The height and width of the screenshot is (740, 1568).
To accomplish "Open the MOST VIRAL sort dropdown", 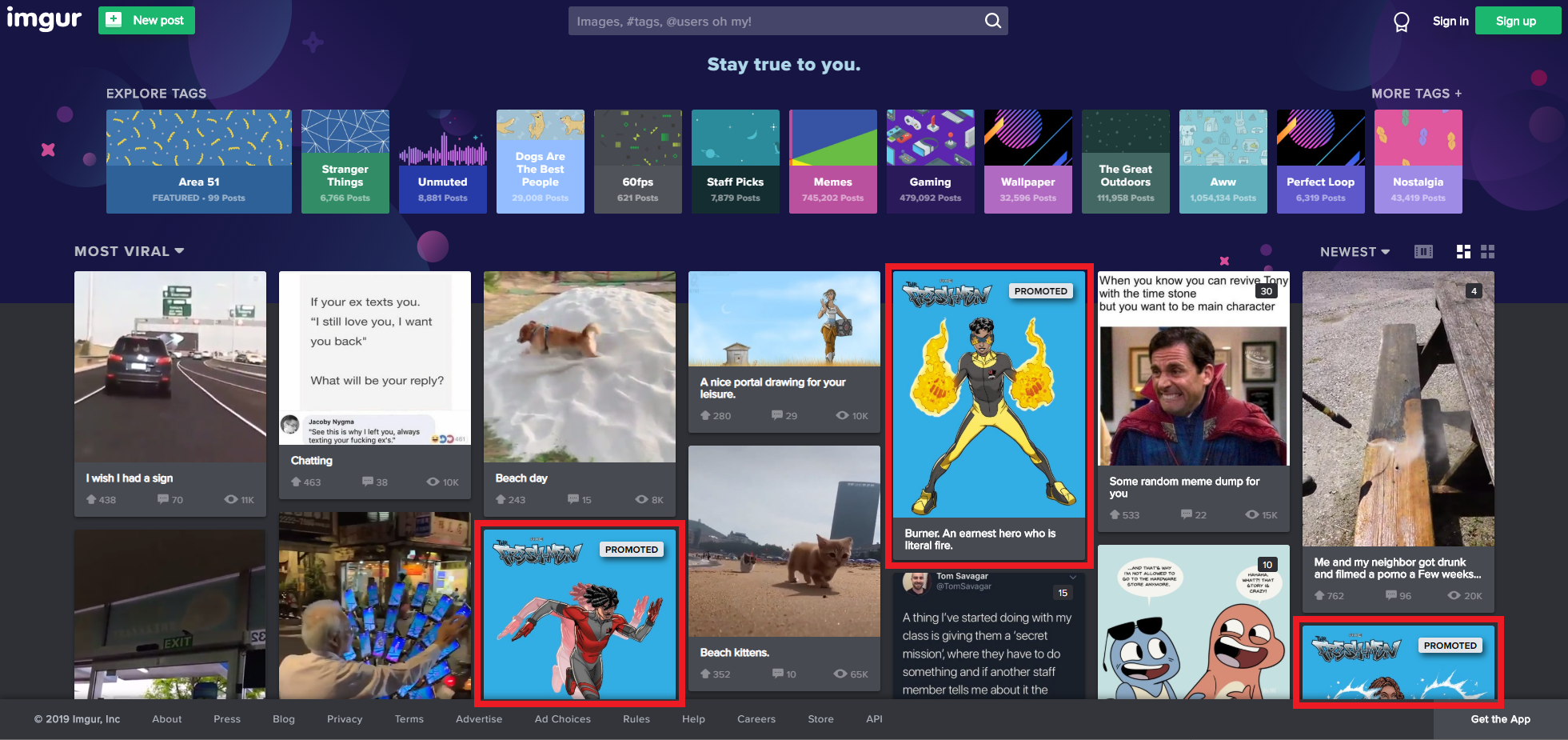I will click(129, 250).
